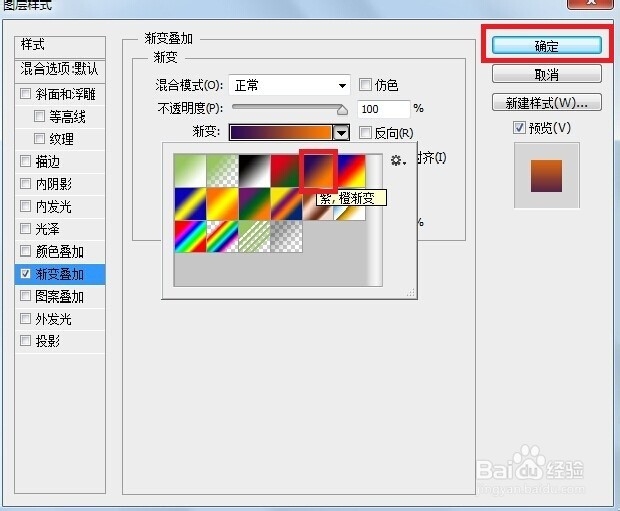Click the style preview thumbnail
The height and width of the screenshot is (511, 620).
tap(547, 175)
